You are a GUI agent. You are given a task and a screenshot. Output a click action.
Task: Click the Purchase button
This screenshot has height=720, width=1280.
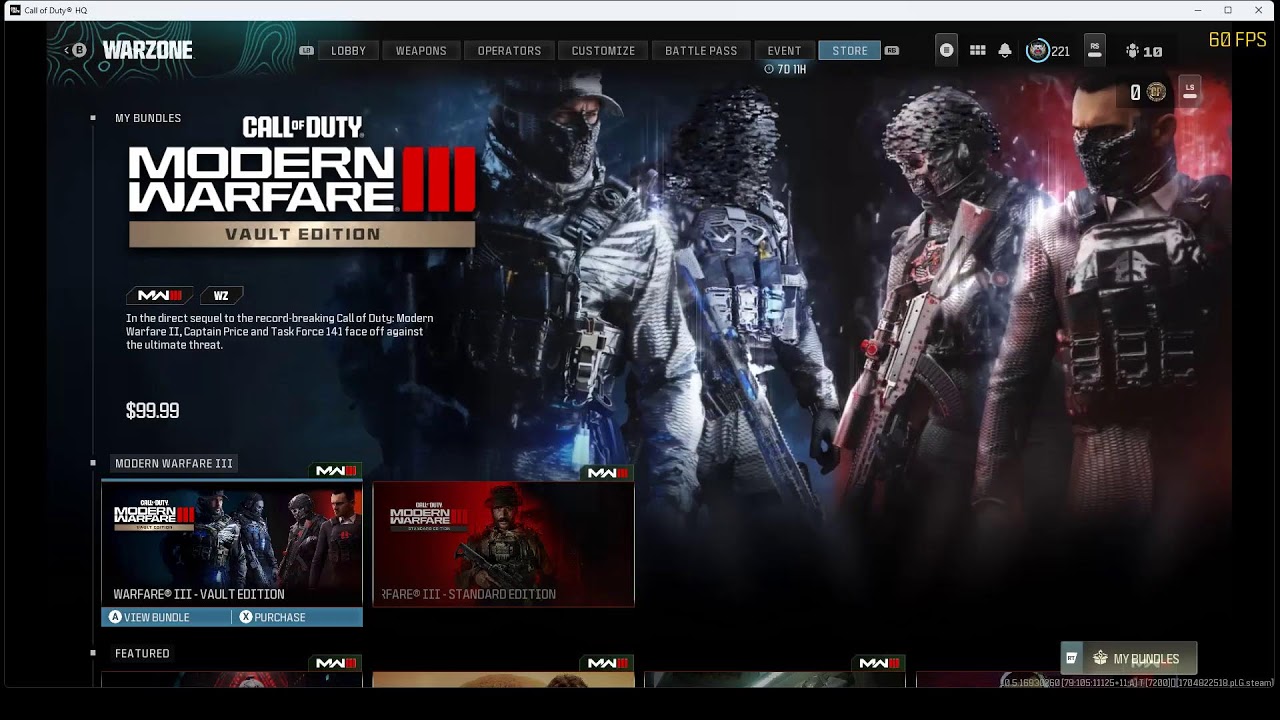tap(298, 617)
